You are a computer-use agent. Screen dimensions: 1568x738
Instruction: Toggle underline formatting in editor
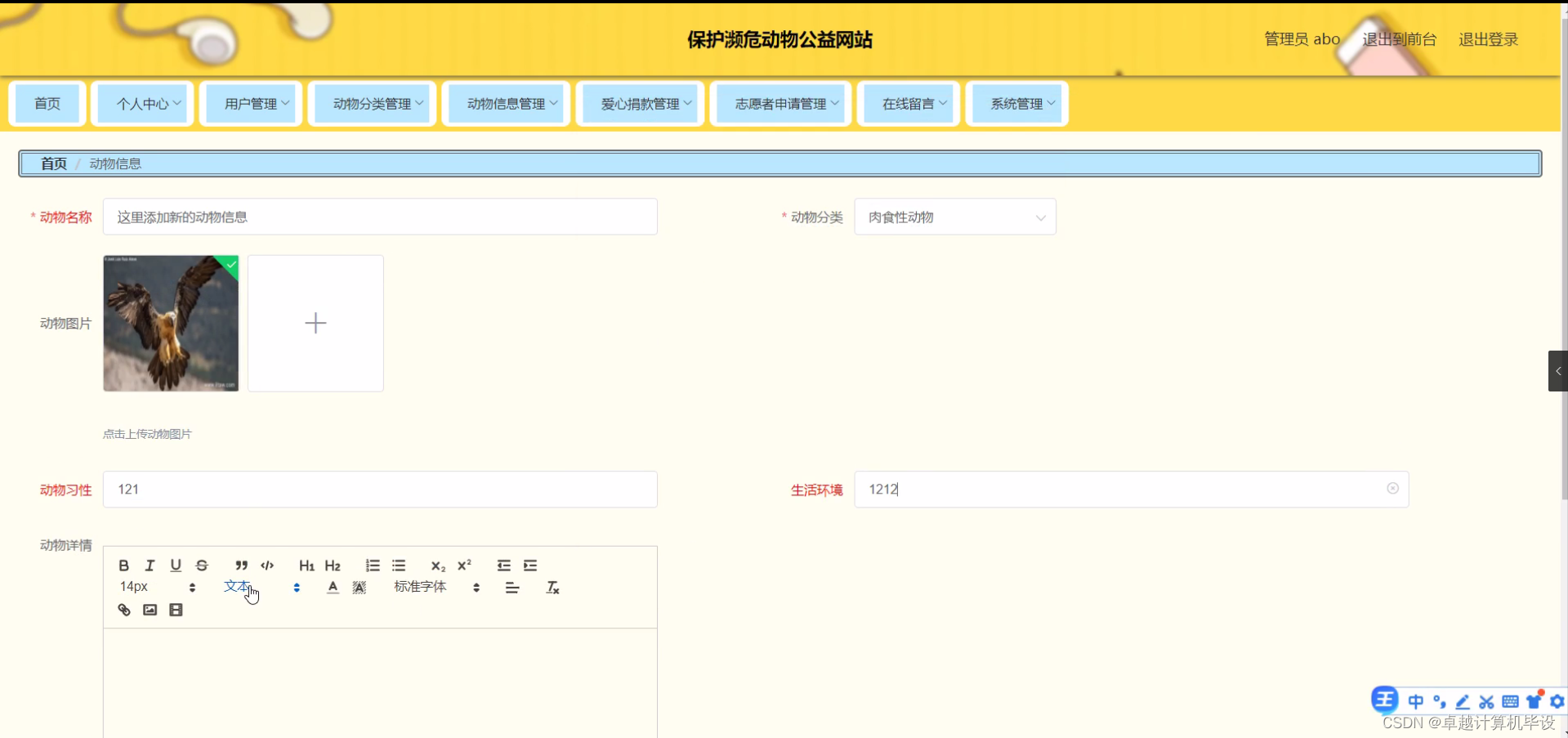[176, 566]
